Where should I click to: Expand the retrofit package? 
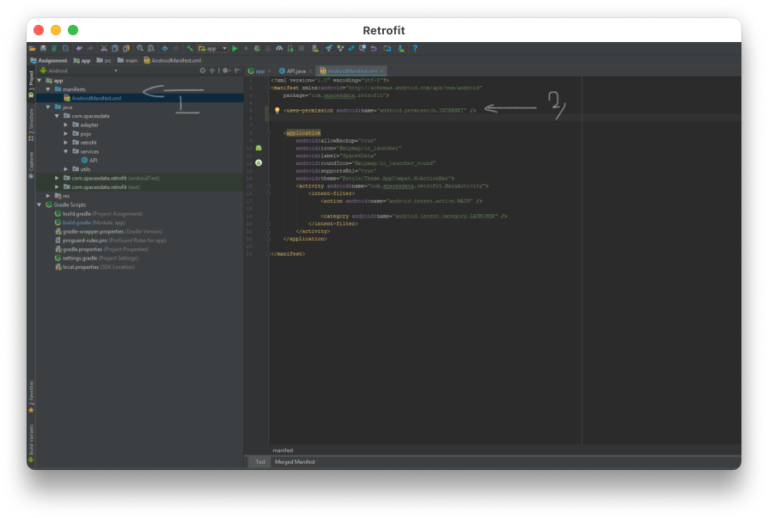(66, 142)
